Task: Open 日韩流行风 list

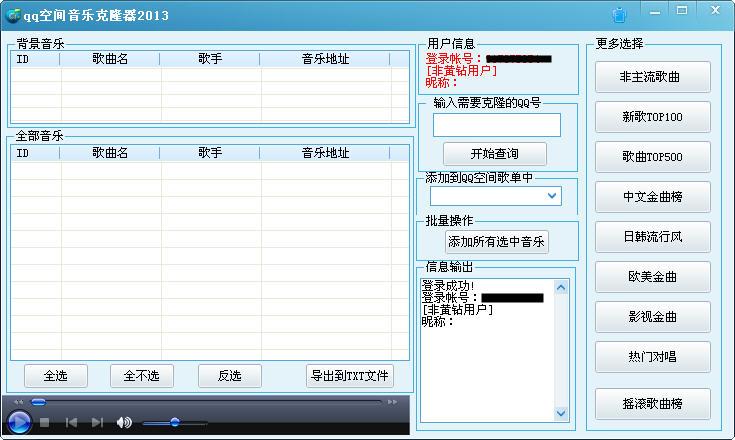Action: coord(652,237)
